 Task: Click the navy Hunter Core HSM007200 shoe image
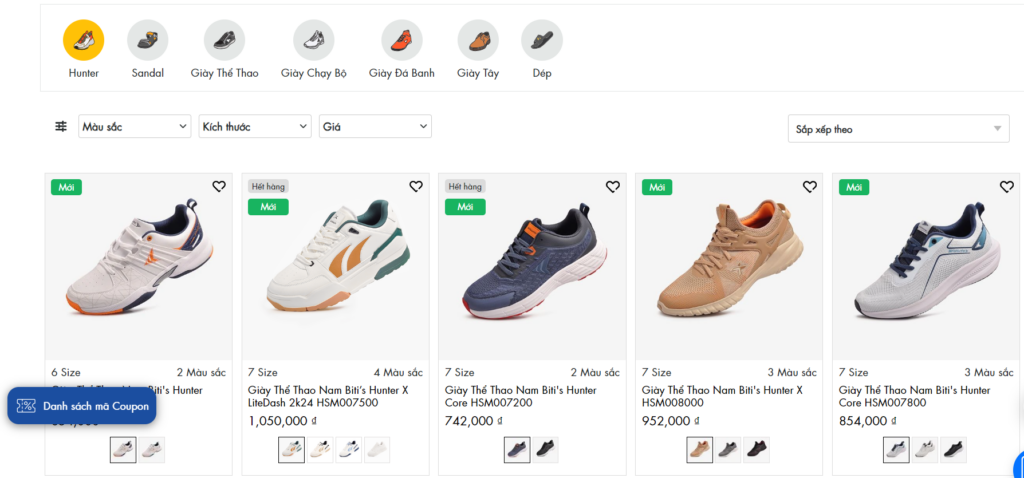click(532, 270)
